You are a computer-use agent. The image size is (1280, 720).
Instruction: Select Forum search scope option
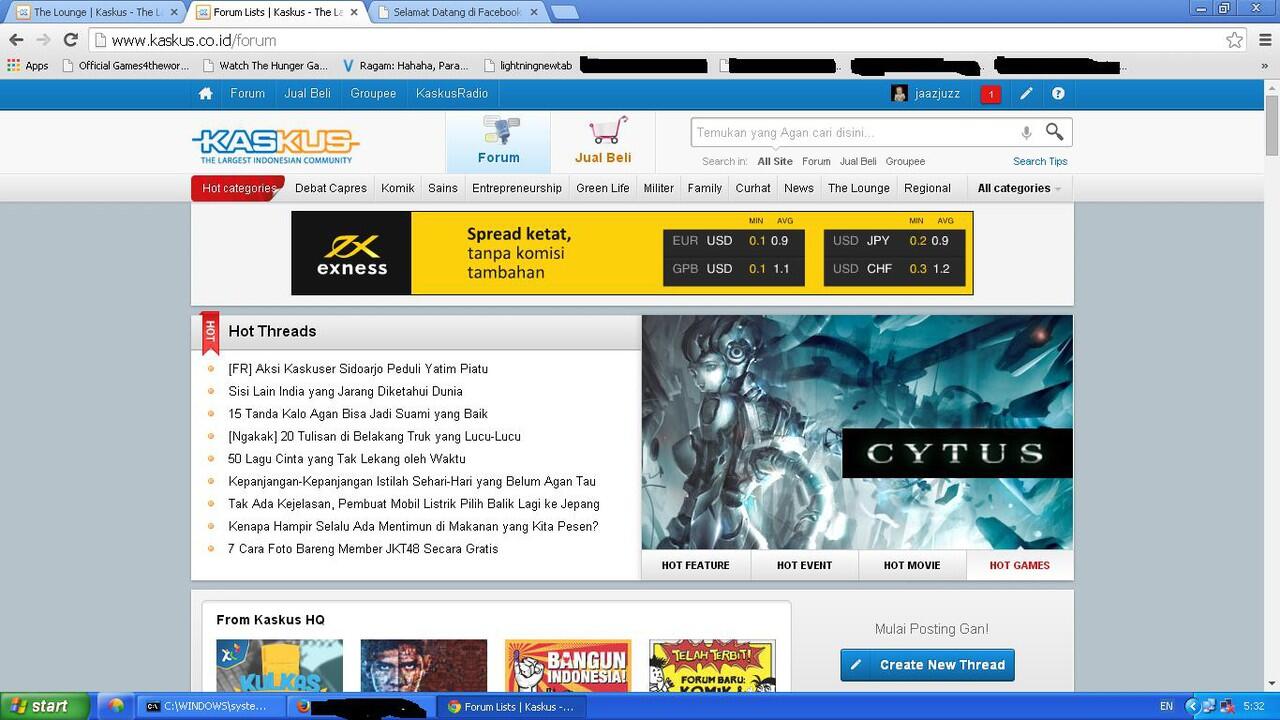[816, 161]
